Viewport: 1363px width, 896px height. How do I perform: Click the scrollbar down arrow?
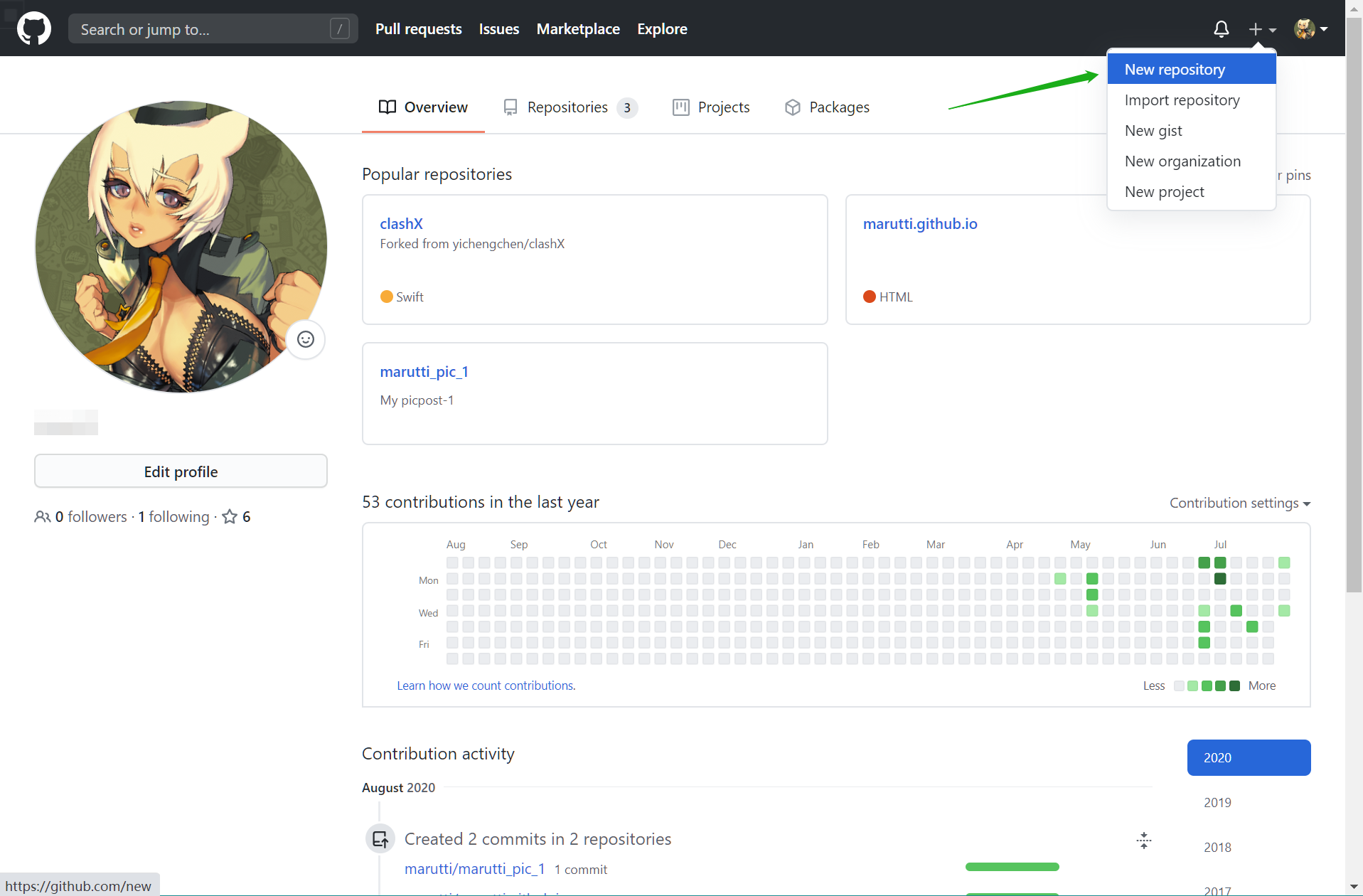[x=1354, y=887]
